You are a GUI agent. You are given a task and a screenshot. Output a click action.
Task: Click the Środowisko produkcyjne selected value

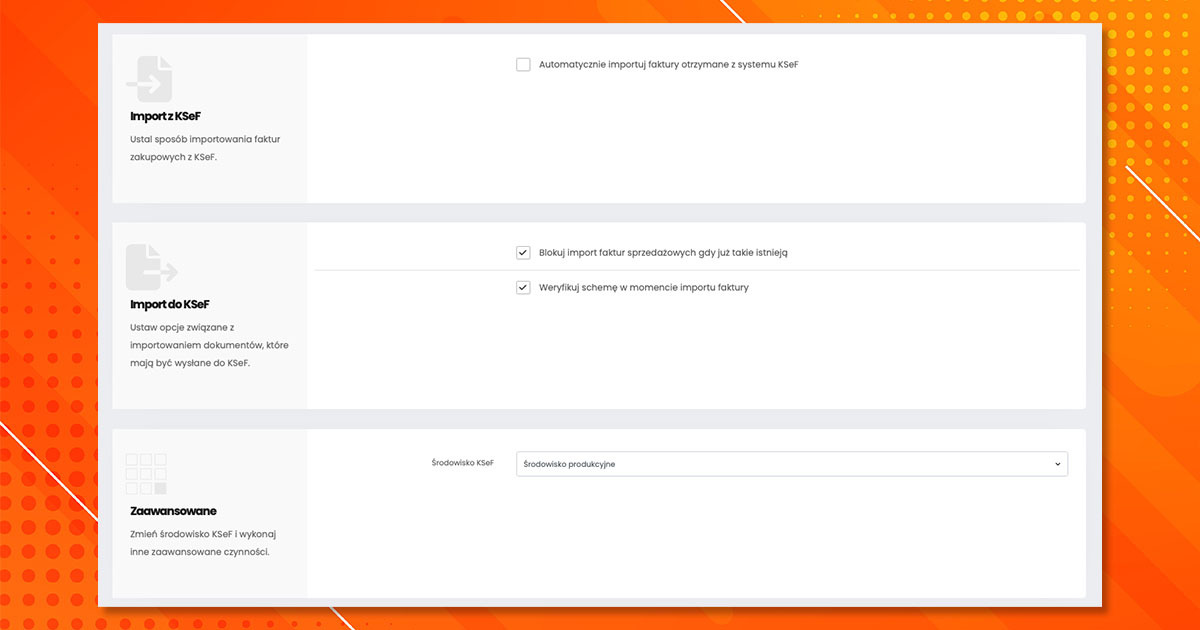tap(569, 464)
